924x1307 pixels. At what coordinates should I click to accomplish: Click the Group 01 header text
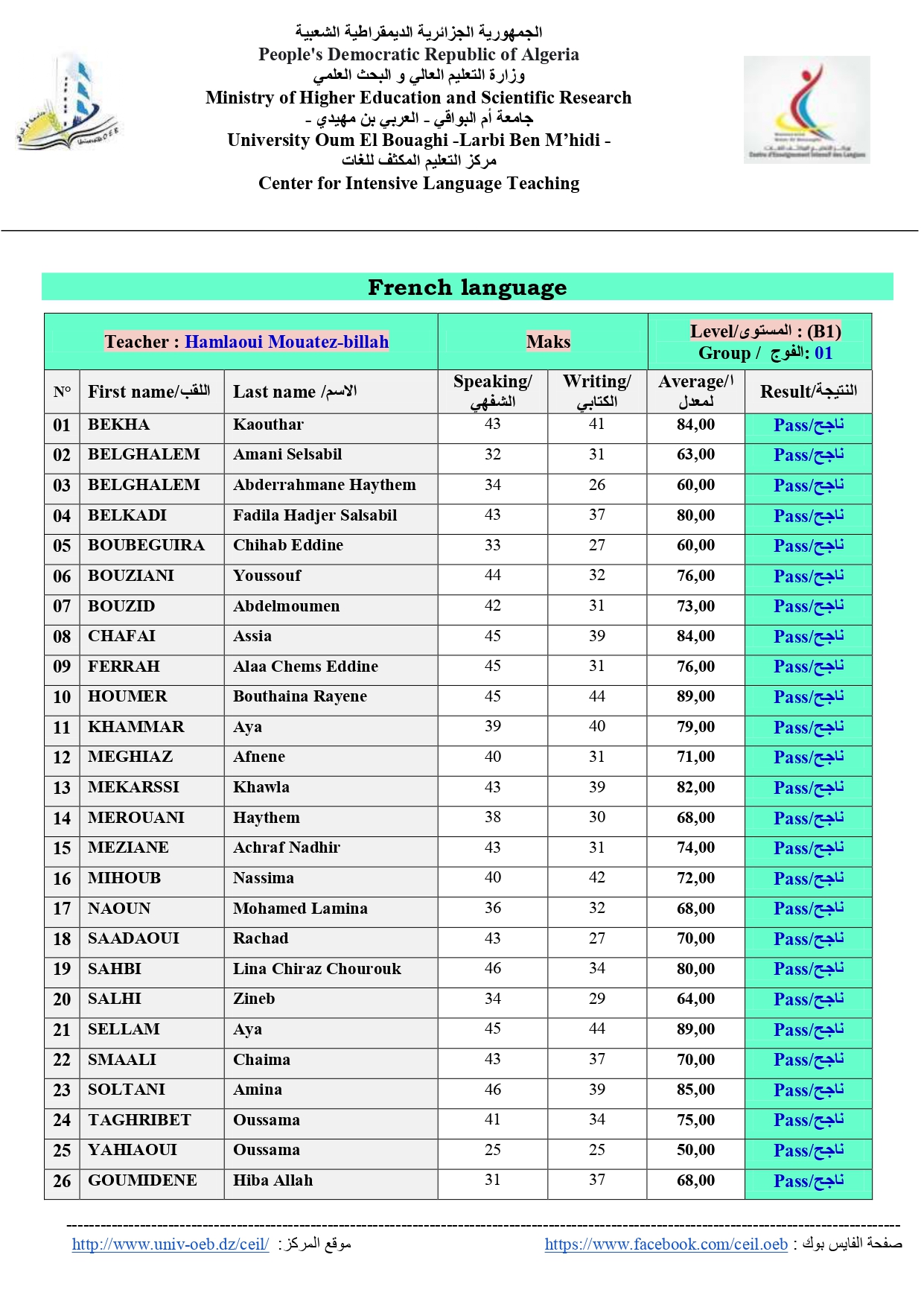(765, 353)
